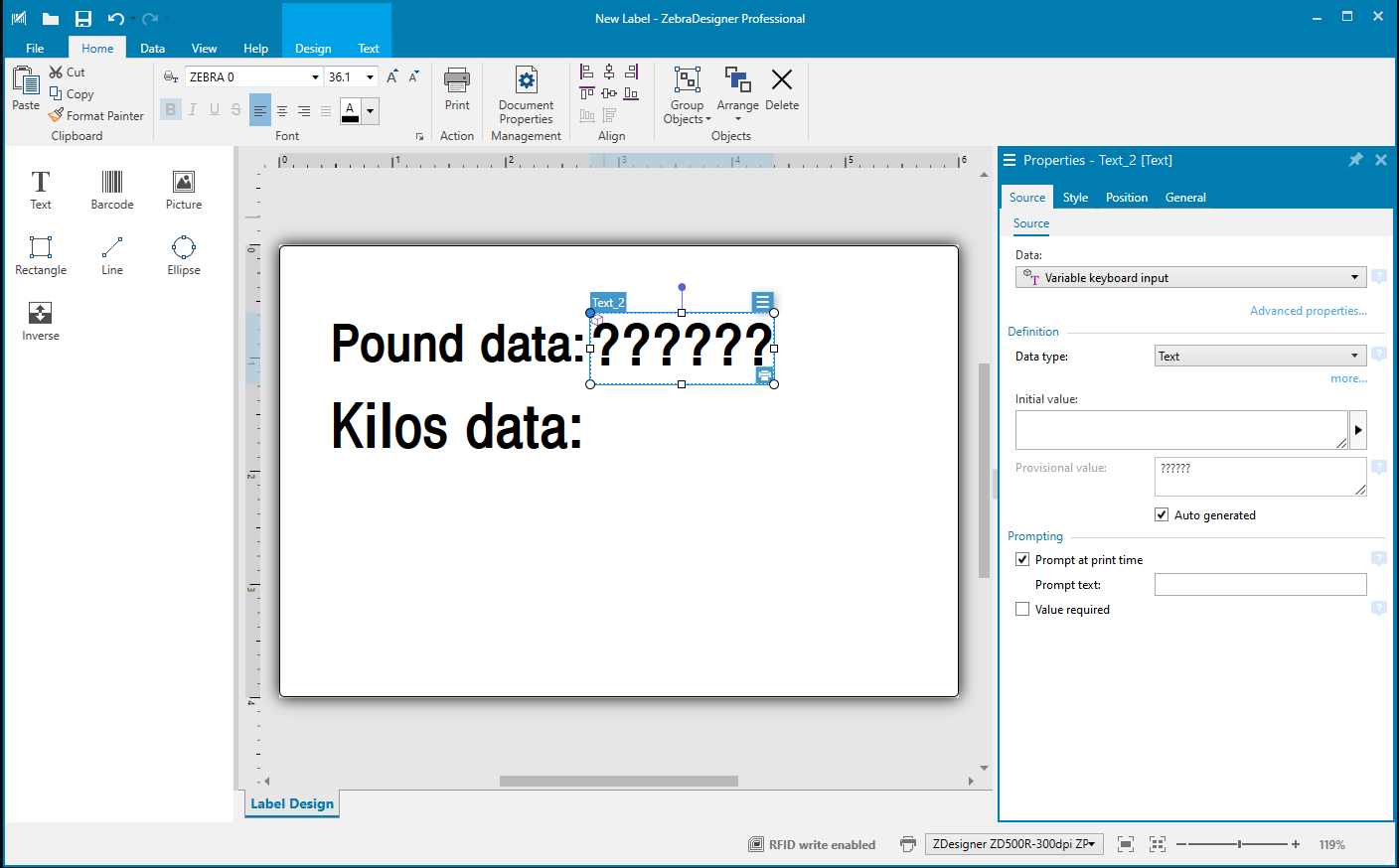The image size is (1399, 868).
Task: Disable Prompt at print time
Action: (x=1022, y=559)
